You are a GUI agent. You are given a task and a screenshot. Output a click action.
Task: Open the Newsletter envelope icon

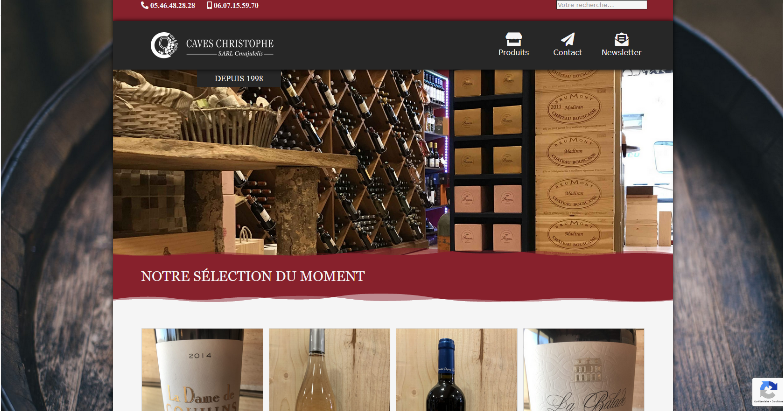621,39
